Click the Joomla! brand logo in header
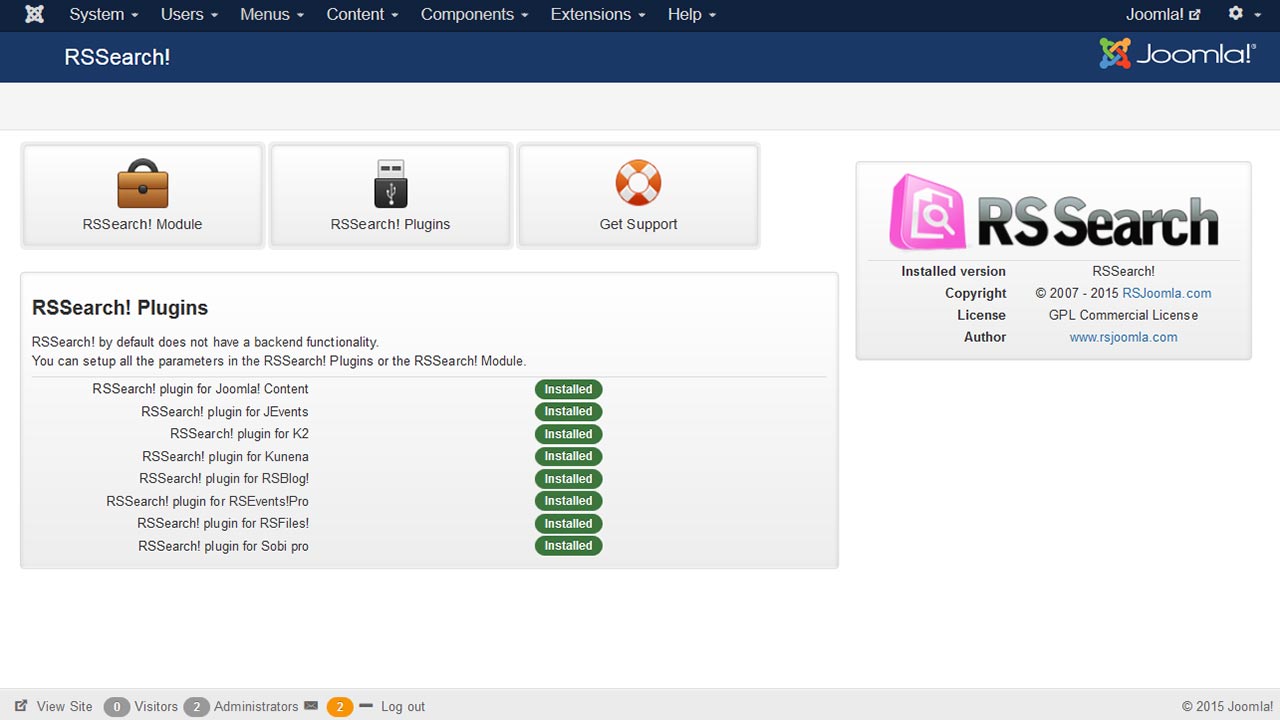 pyautogui.click(x=1177, y=54)
